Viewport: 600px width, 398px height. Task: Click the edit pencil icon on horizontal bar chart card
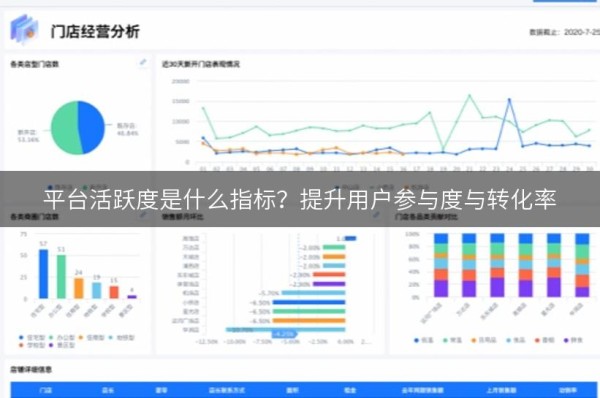(x=376, y=215)
